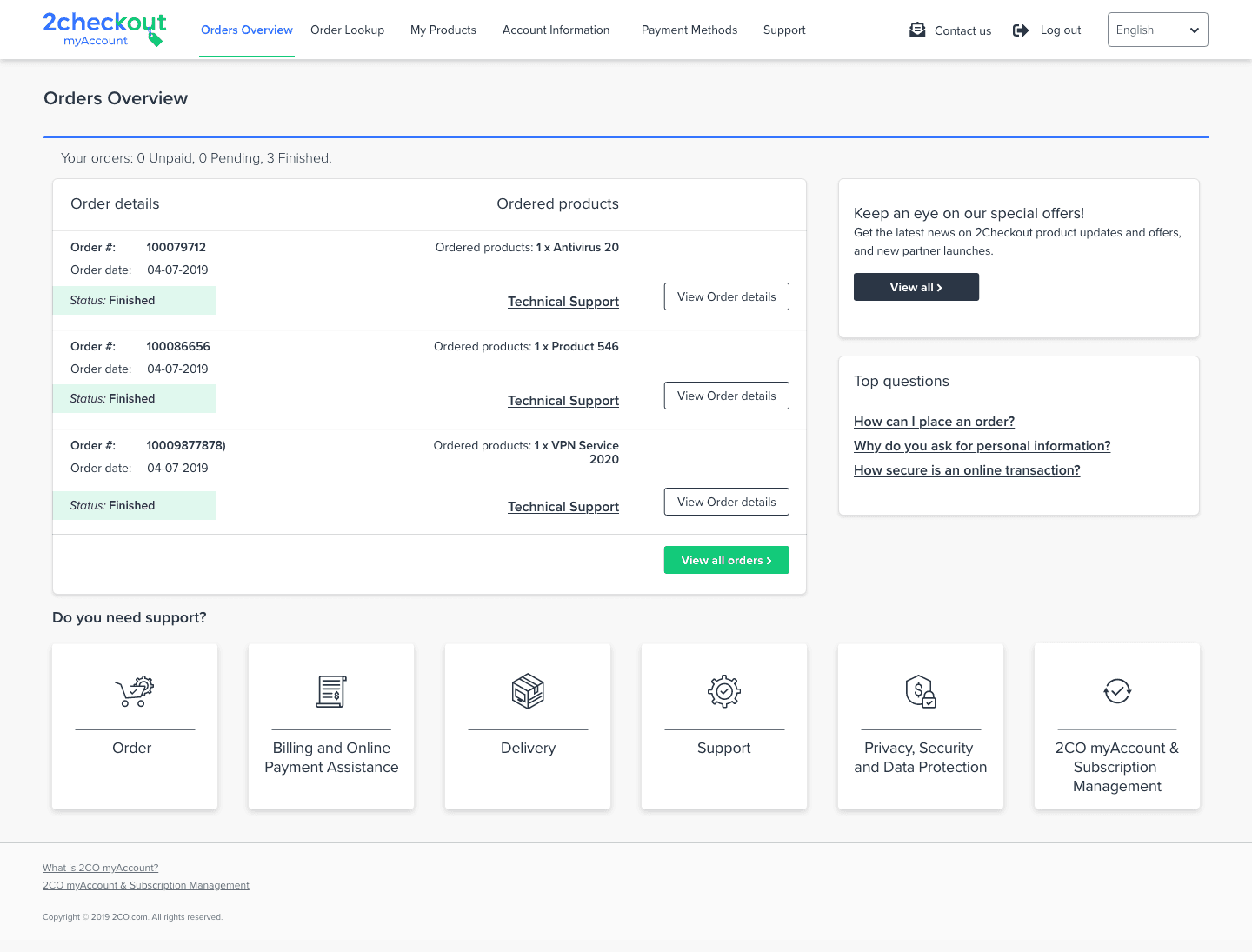Click the Order shopping cart icon

(x=135, y=691)
